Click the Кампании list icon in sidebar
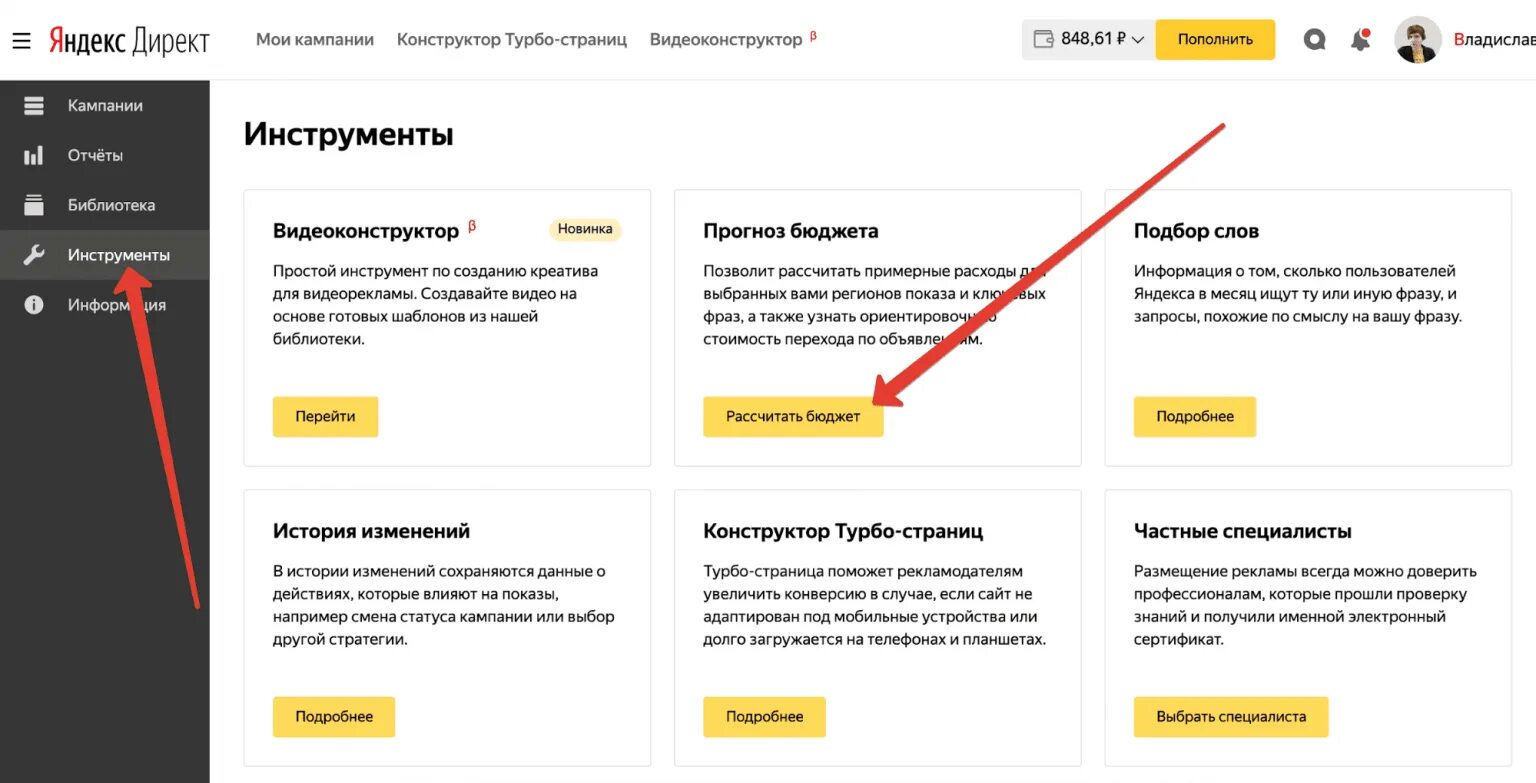This screenshot has height=783, width=1536. pyautogui.click(x=34, y=105)
